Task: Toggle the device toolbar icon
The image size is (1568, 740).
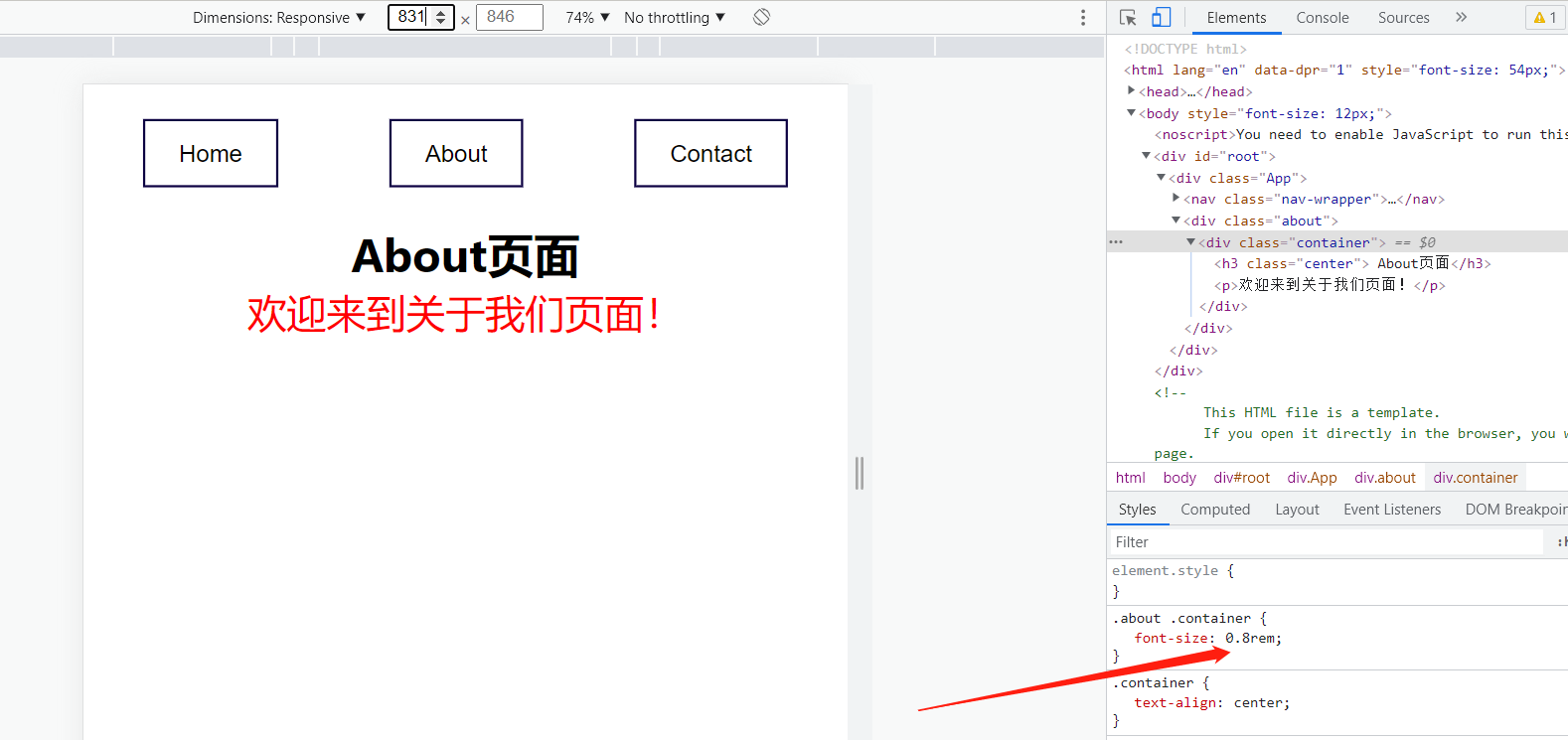Action: tap(1161, 17)
